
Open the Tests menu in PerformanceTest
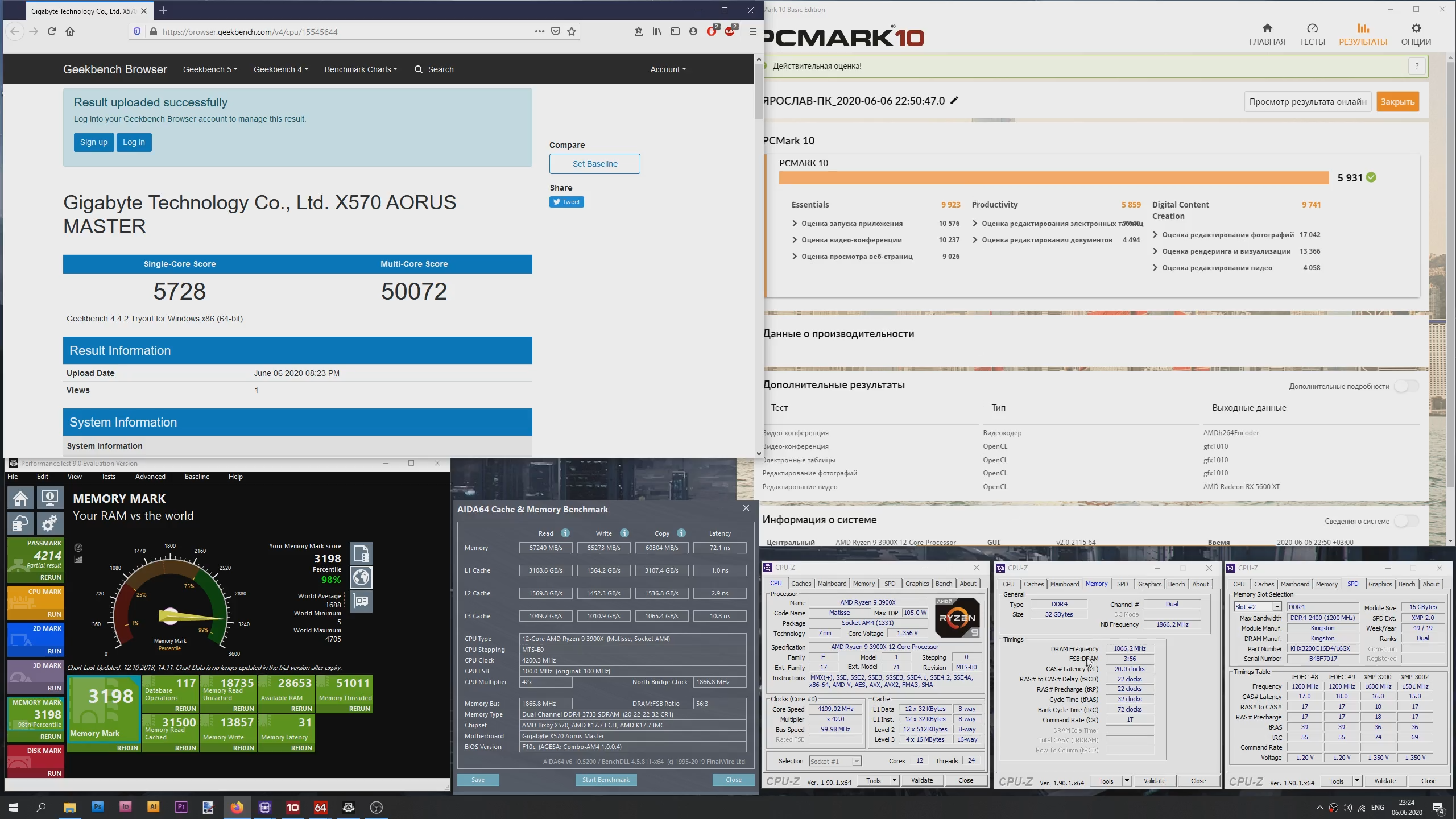coord(108,477)
